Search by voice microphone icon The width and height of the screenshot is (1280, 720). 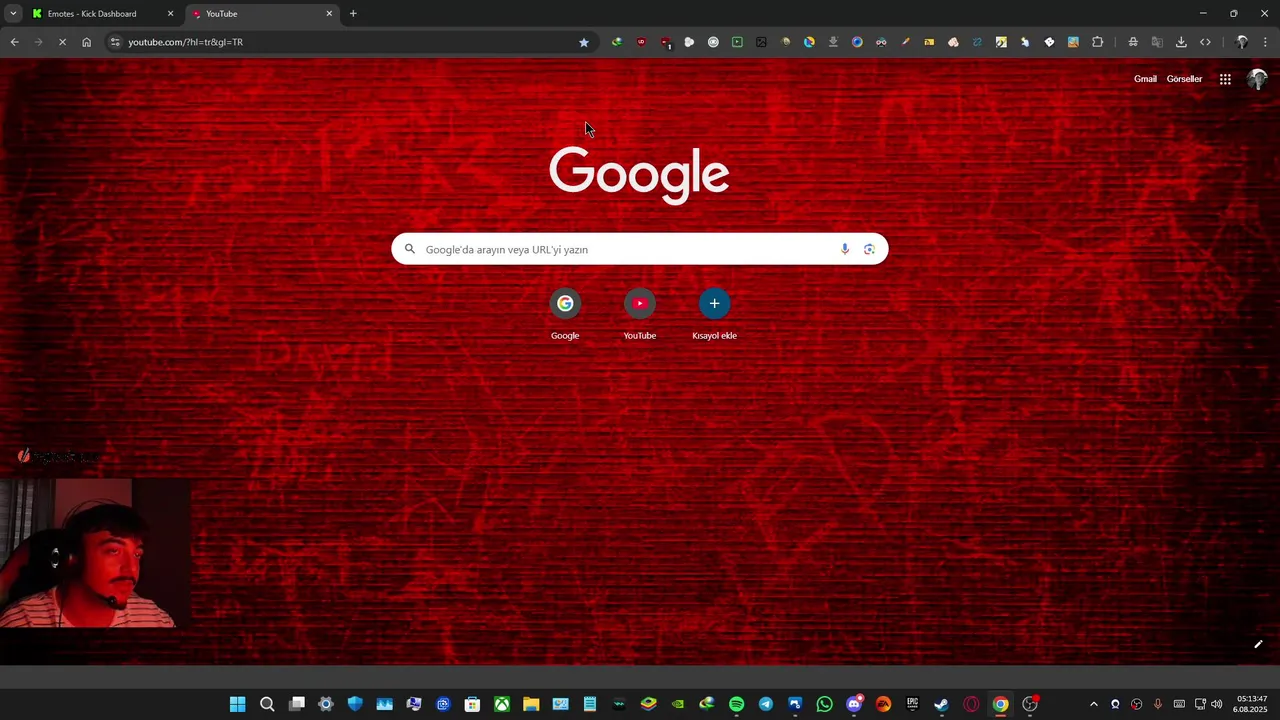point(845,249)
